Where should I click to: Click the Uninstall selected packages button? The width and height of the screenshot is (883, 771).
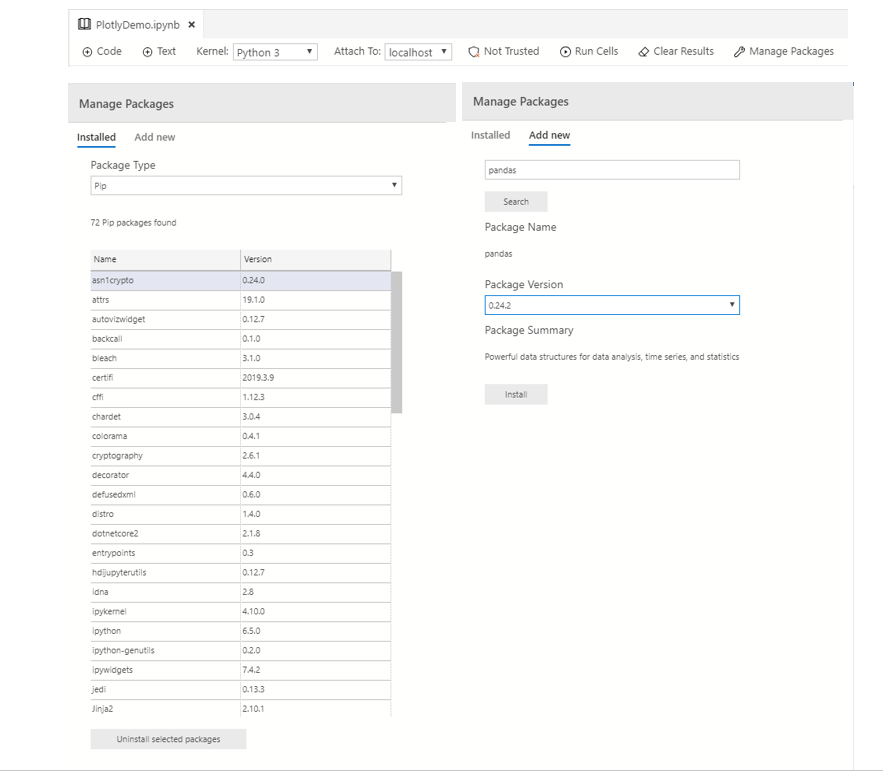click(168, 739)
